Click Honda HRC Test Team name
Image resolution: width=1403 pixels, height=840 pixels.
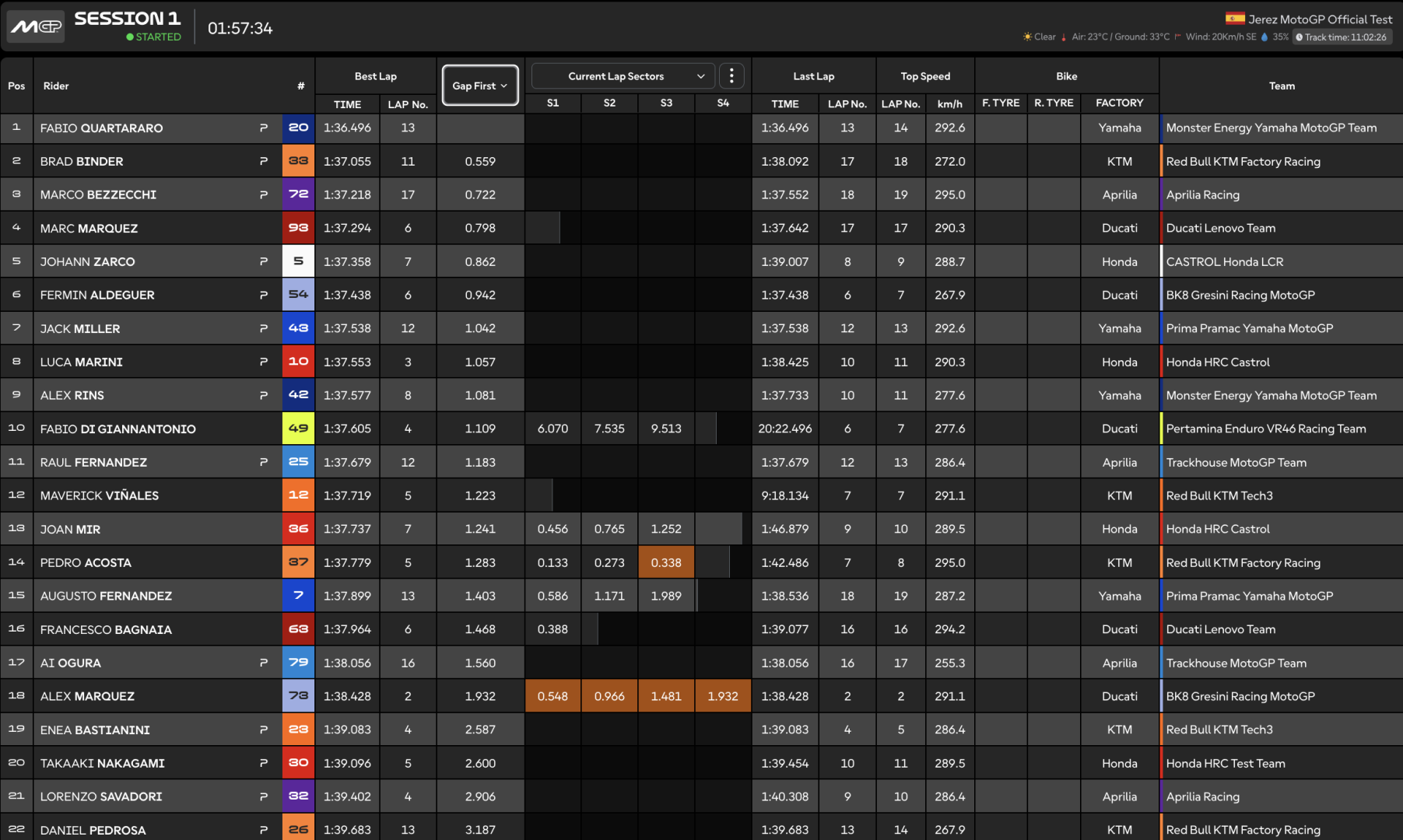pyautogui.click(x=1226, y=763)
